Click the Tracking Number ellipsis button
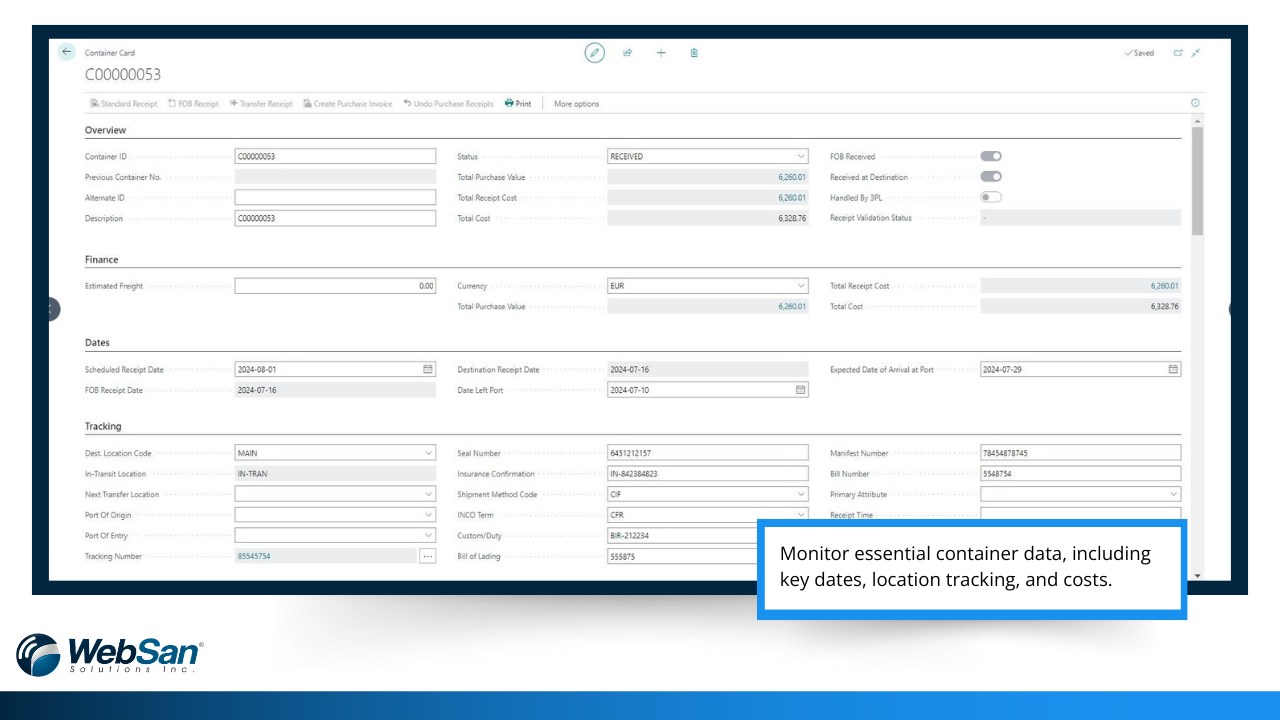This screenshot has width=1280, height=720. tap(428, 556)
